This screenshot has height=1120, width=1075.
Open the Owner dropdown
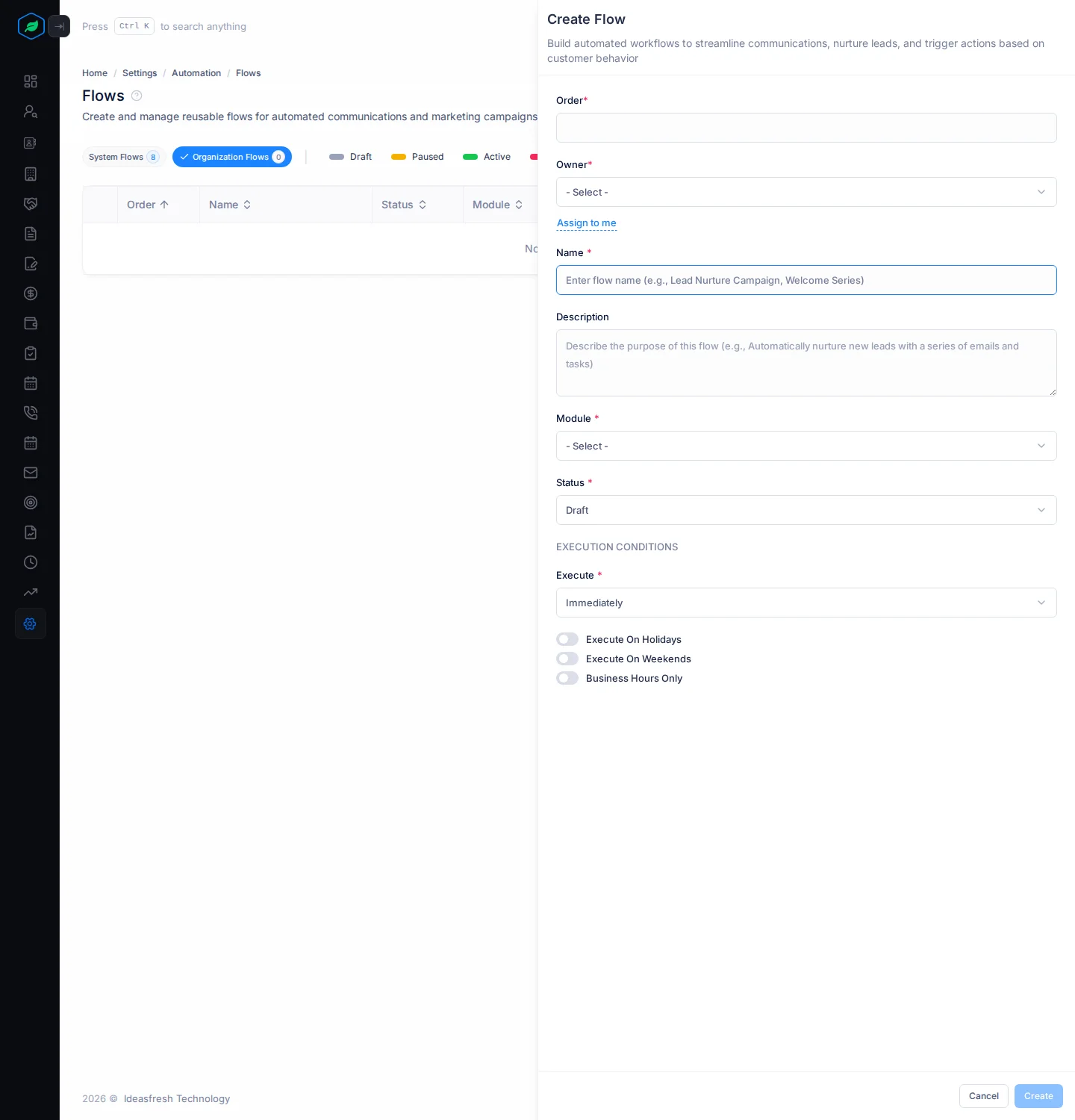806,192
